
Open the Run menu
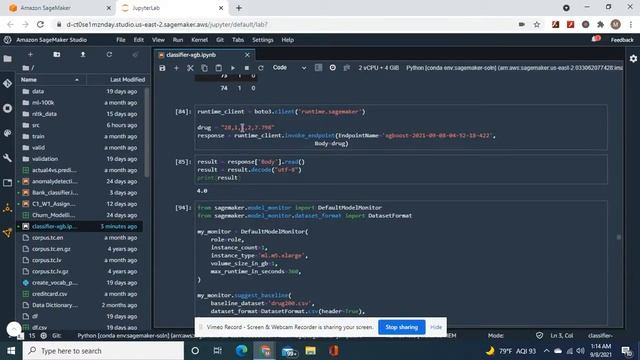(178, 40)
